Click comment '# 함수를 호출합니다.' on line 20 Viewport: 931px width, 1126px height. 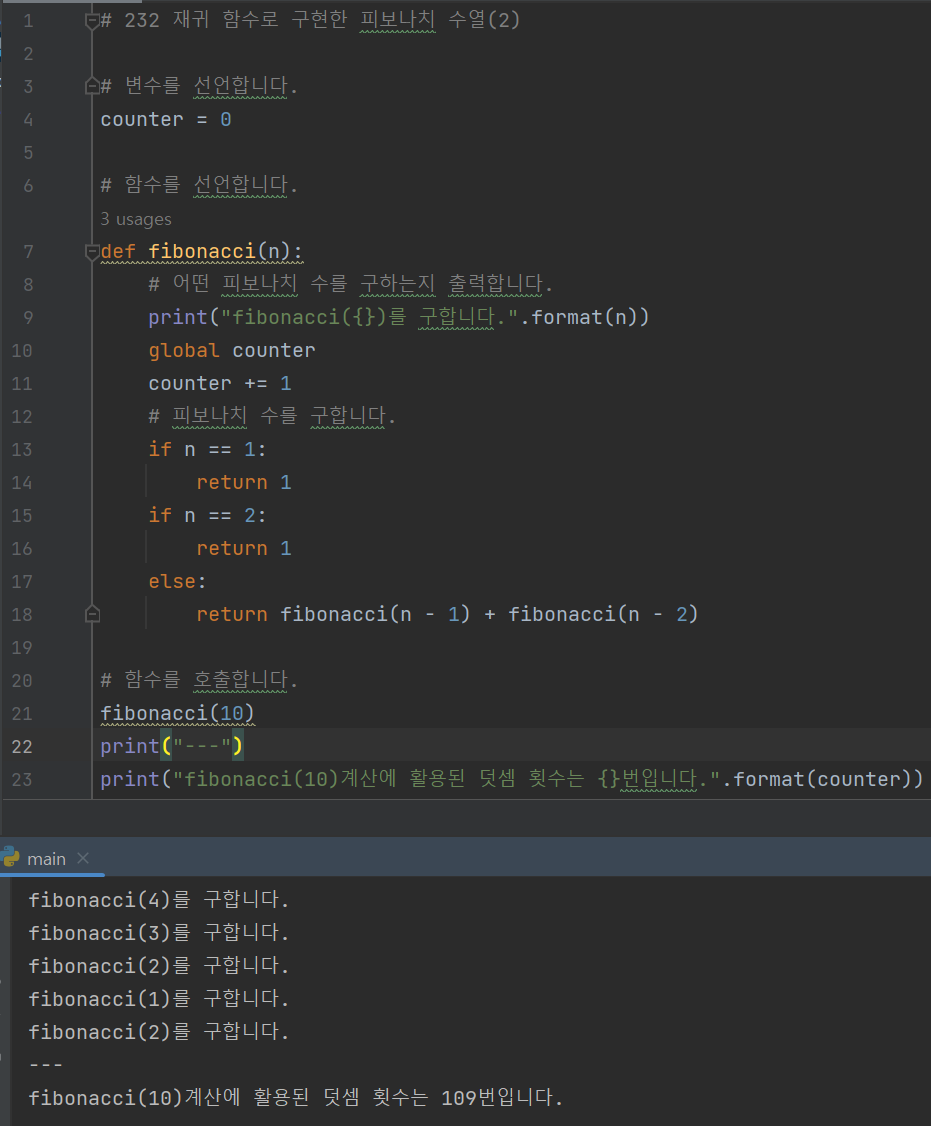[199, 681]
